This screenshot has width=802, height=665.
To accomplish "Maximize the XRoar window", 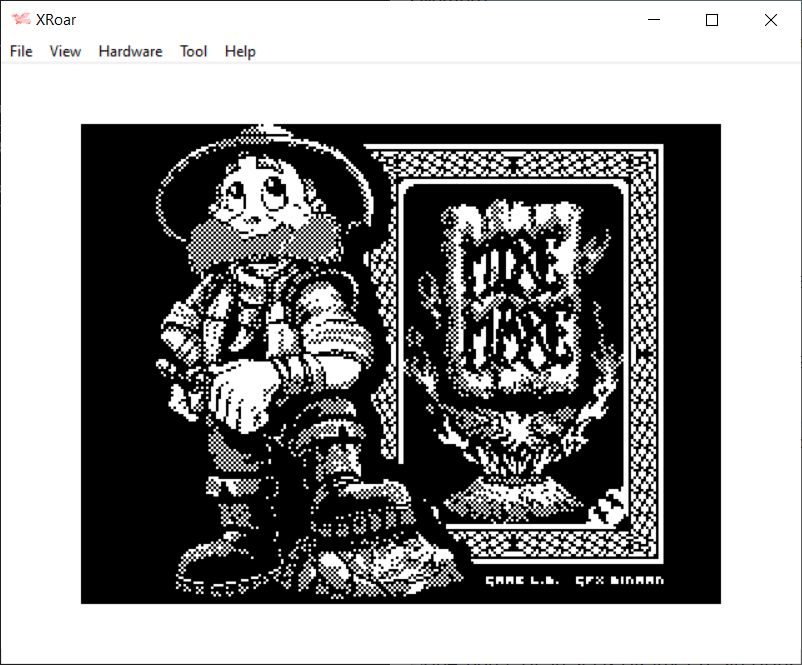I will (x=712, y=20).
